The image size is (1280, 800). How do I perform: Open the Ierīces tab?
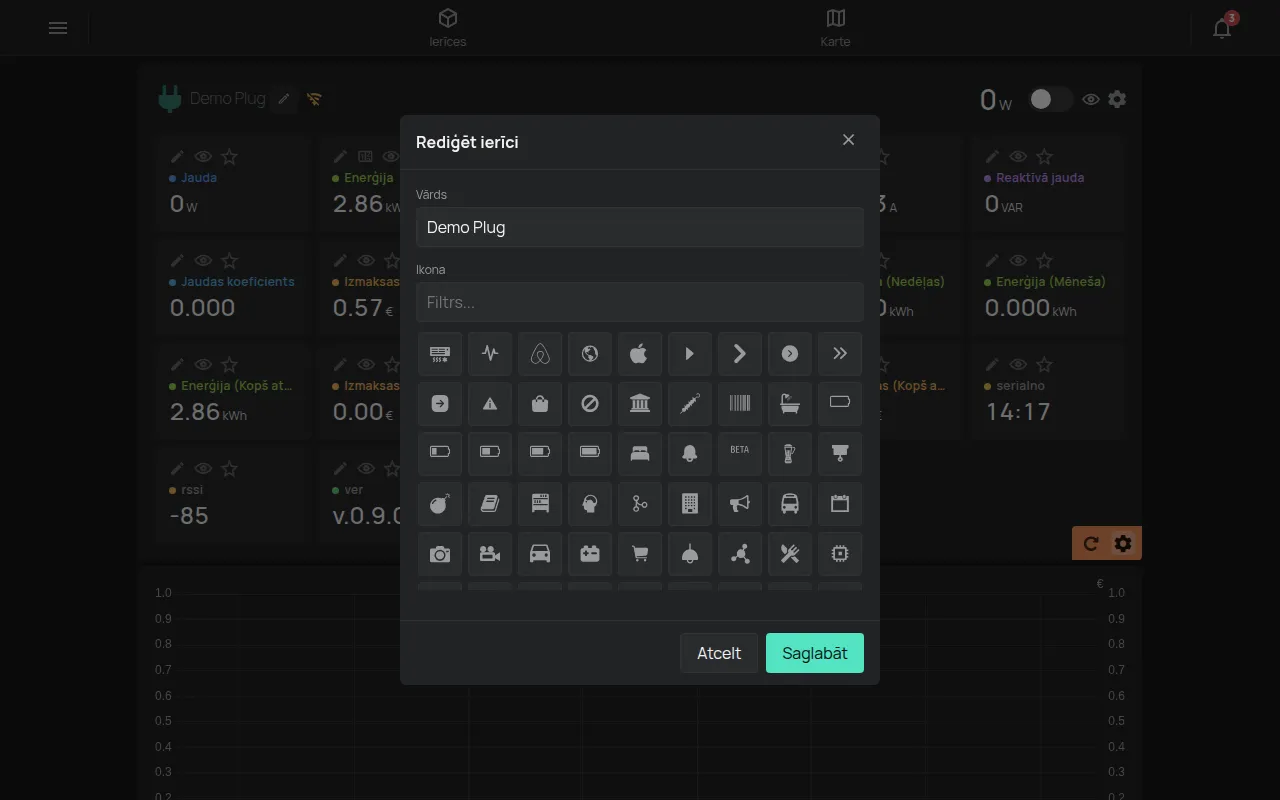(x=448, y=27)
